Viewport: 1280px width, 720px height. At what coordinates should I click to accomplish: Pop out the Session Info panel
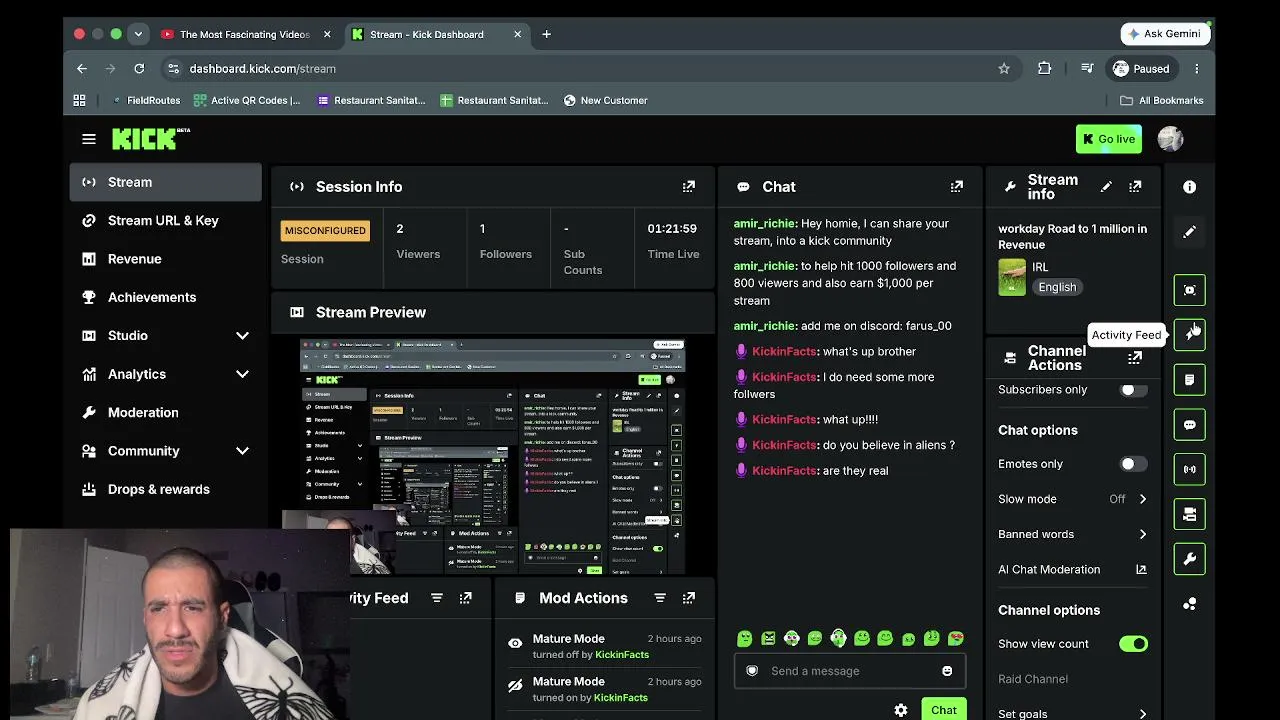pyautogui.click(x=689, y=187)
